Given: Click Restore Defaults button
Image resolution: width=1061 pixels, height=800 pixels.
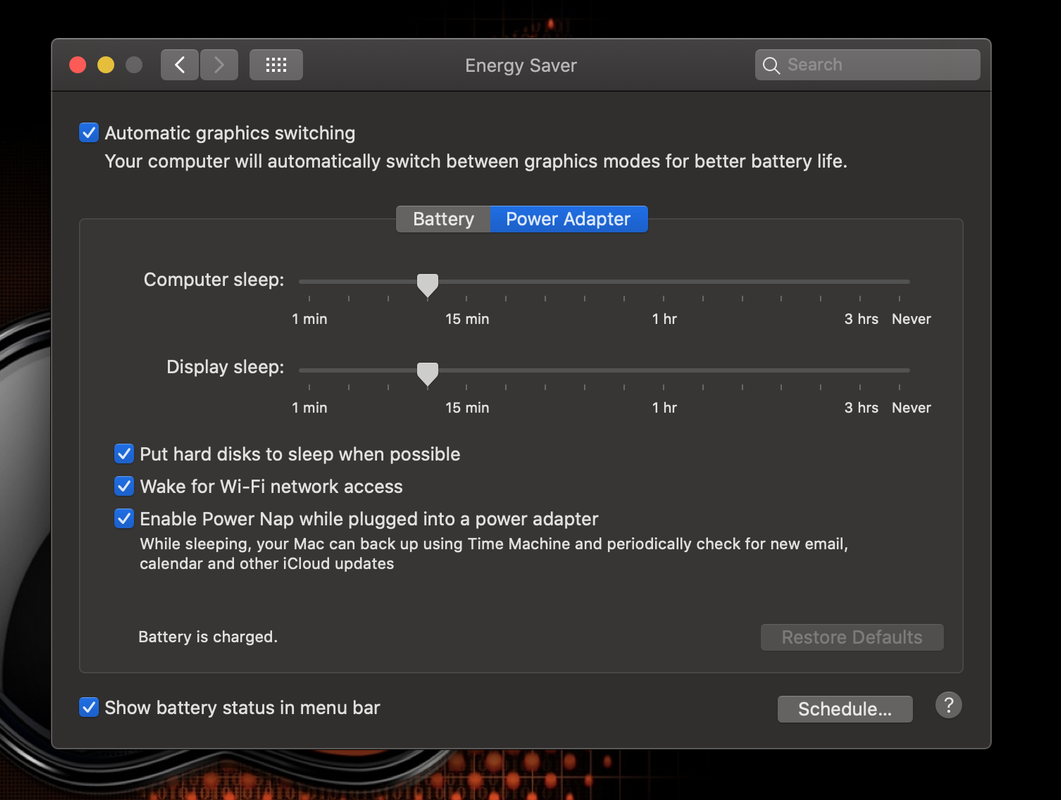Looking at the screenshot, I should pos(852,638).
